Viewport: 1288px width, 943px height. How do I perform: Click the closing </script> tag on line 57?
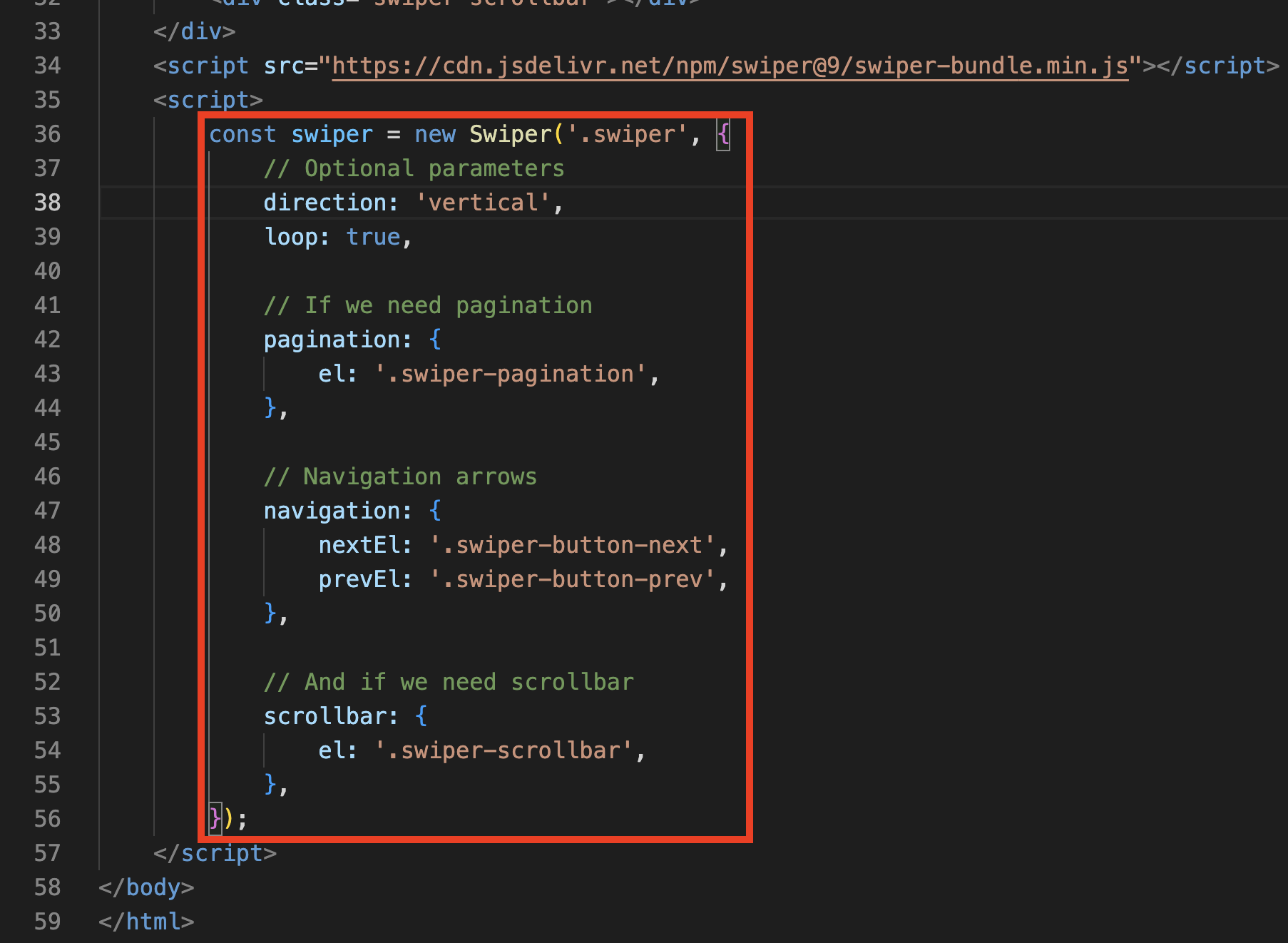tap(215, 853)
